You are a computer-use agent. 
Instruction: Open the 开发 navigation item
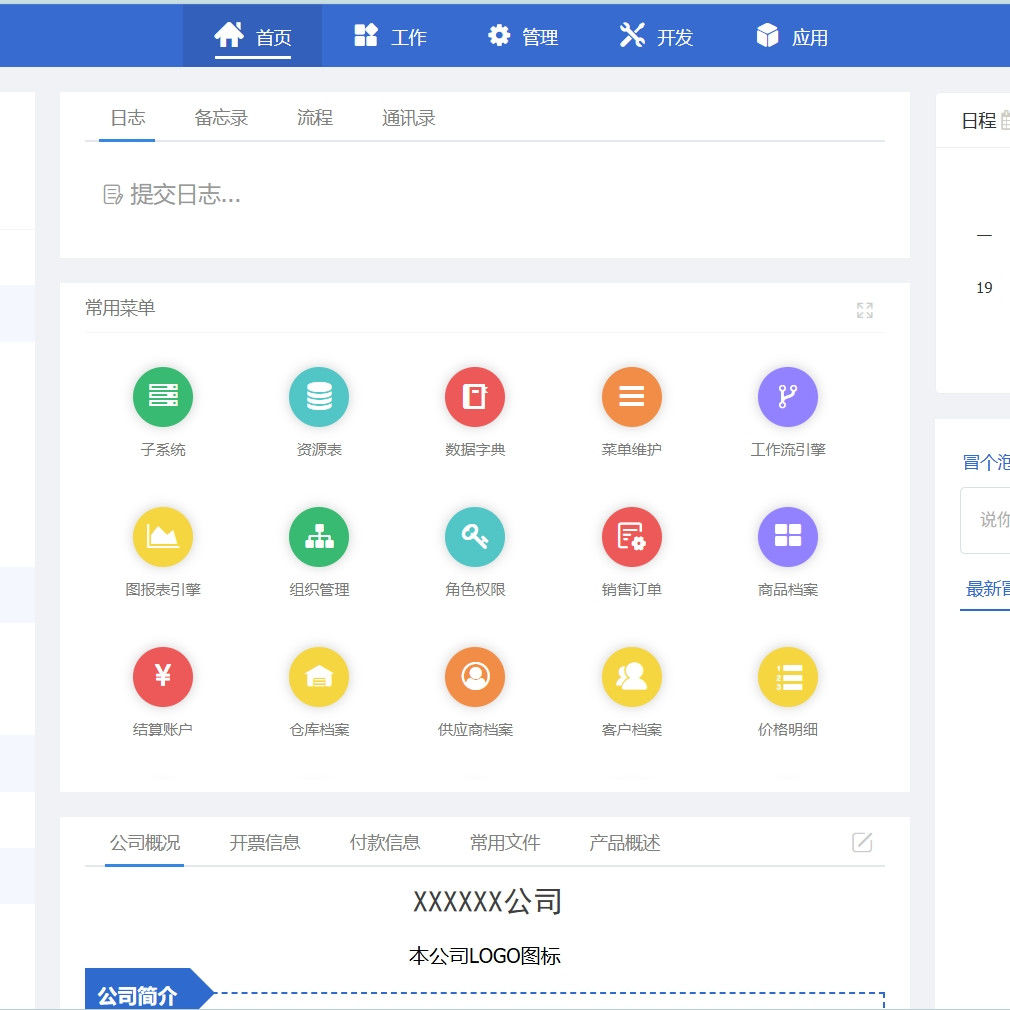pos(656,37)
